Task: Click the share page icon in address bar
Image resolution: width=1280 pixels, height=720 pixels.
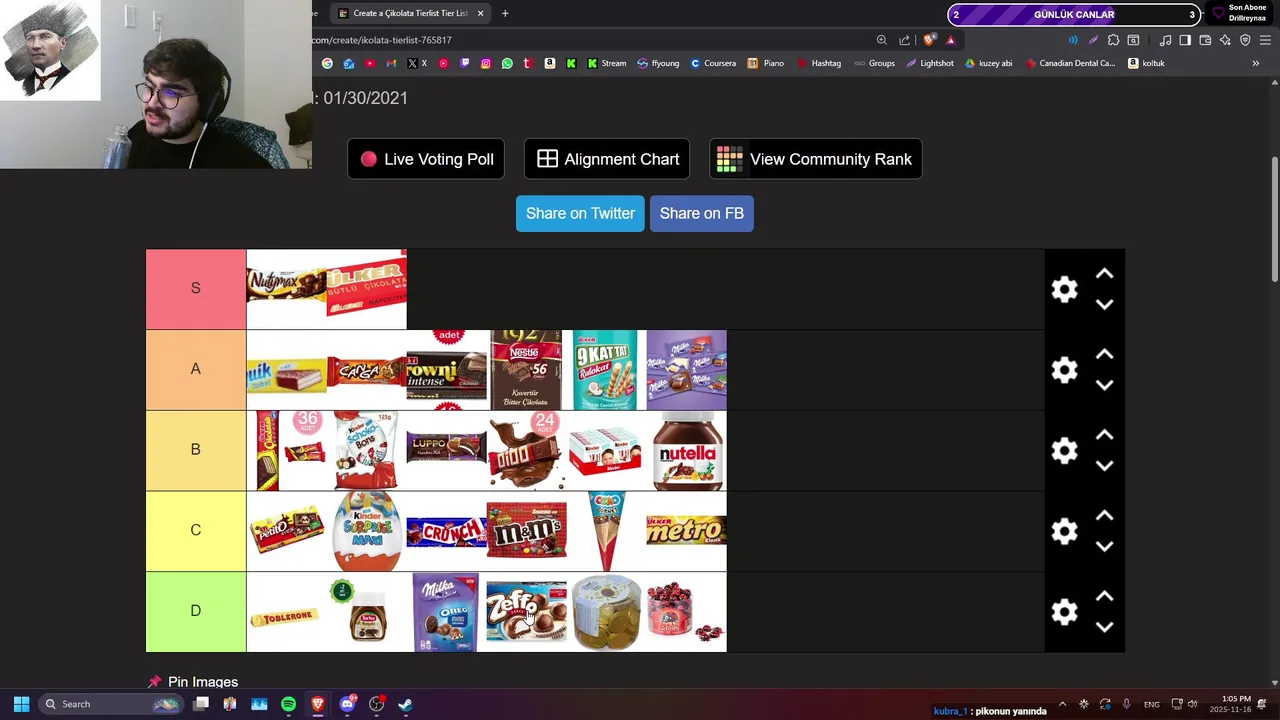Action: (x=905, y=40)
